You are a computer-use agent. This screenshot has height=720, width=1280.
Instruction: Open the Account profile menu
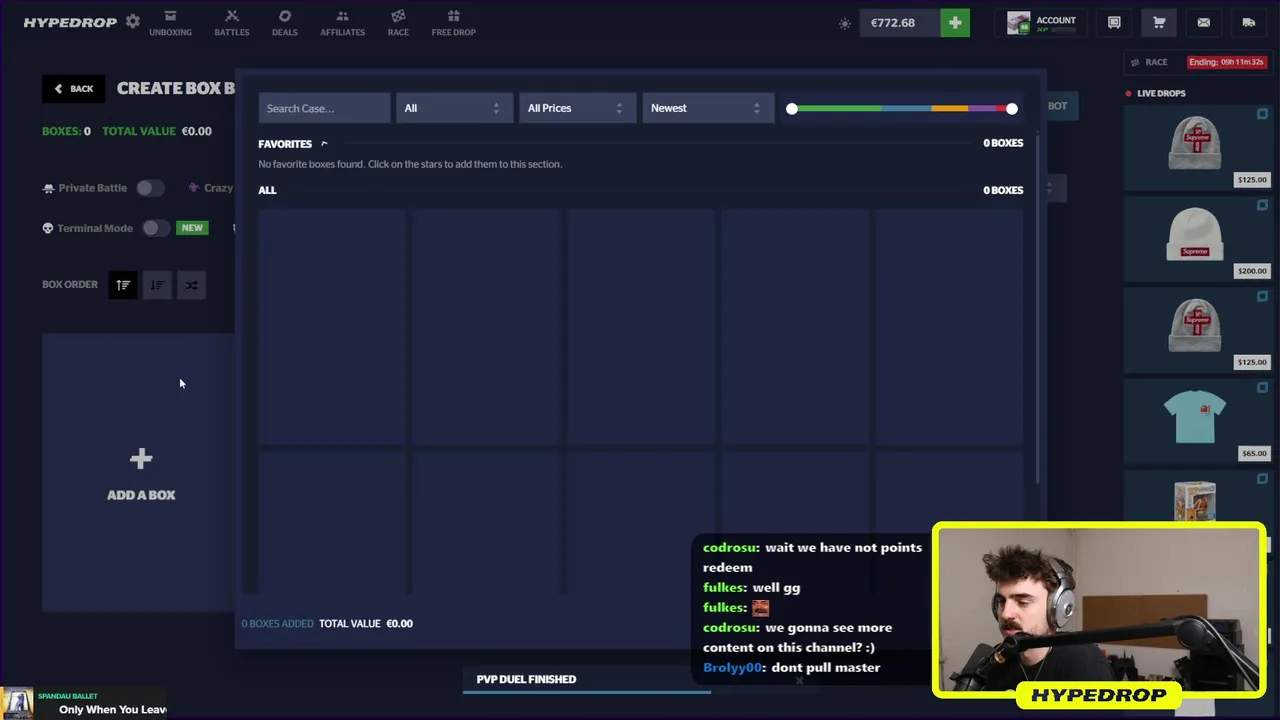click(x=1042, y=22)
